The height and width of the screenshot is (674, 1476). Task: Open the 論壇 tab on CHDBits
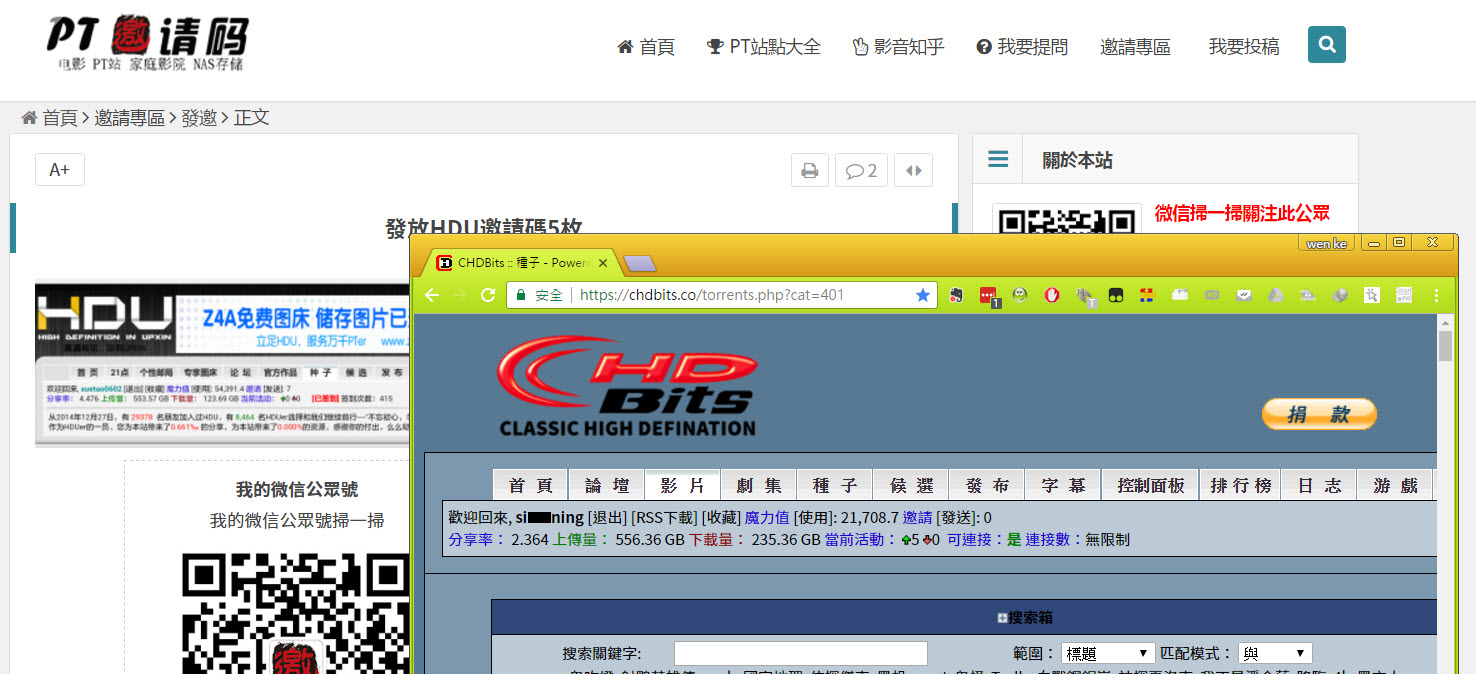pos(607,485)
